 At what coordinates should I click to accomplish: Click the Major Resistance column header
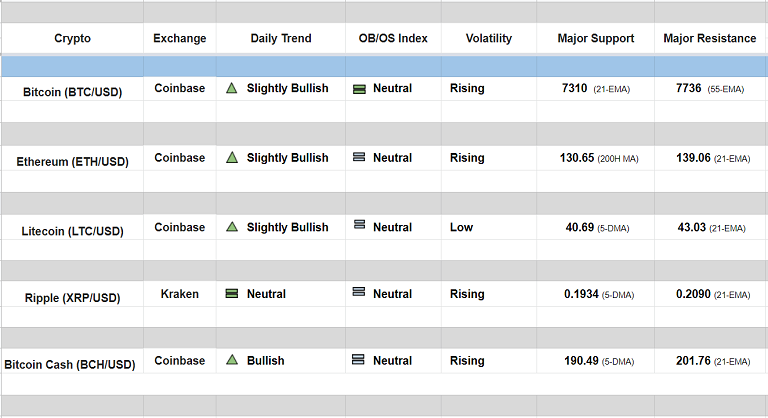709,39
